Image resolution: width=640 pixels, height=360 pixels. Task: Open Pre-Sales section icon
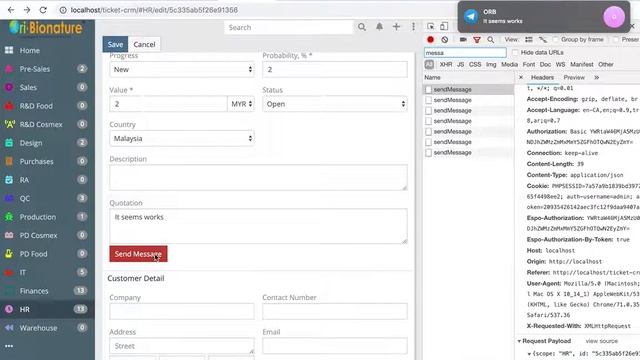(x=9, y=69)
